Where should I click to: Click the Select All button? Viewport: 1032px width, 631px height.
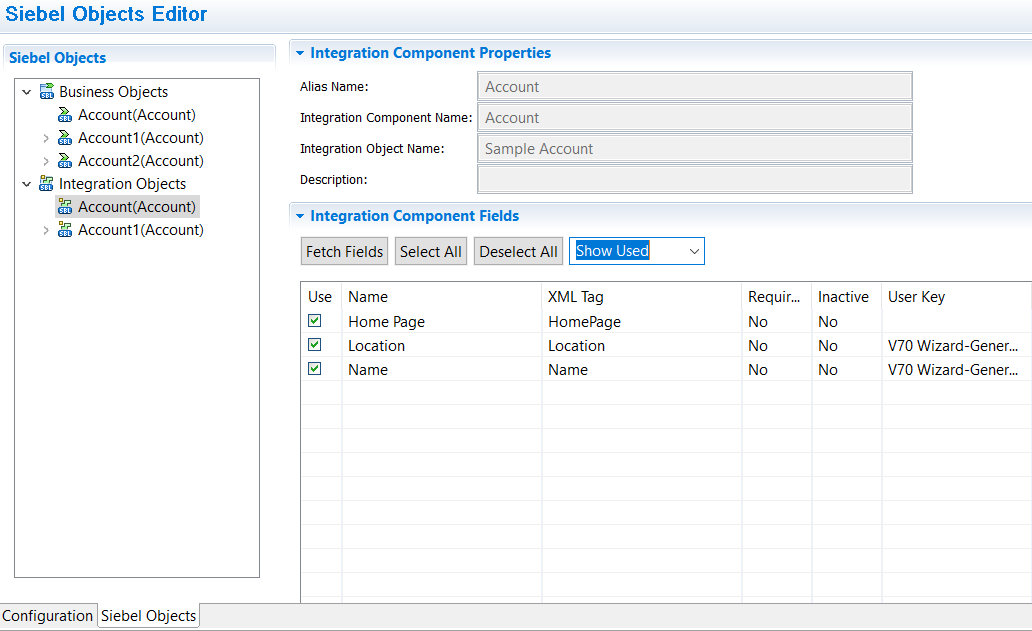(430, 251)
